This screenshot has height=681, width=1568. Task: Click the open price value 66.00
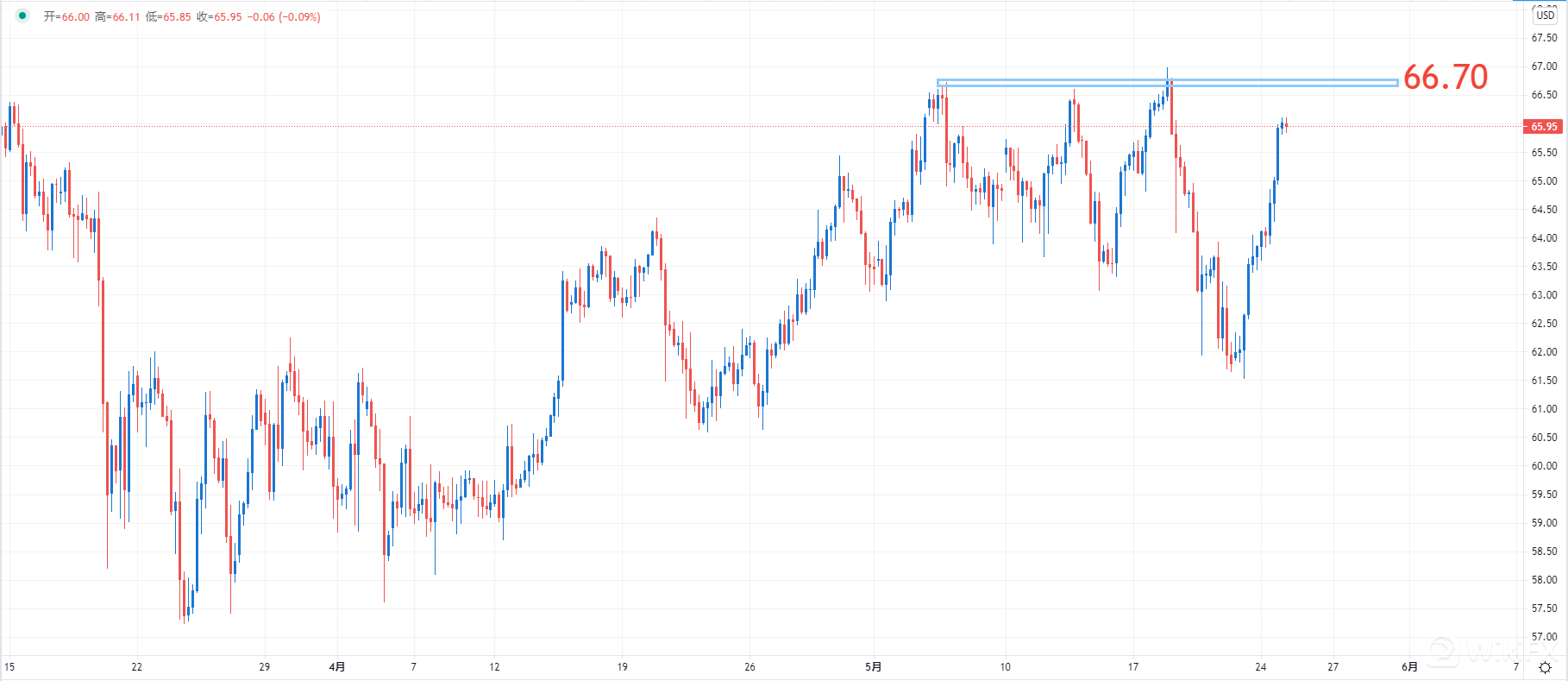(x=75, y=17)
